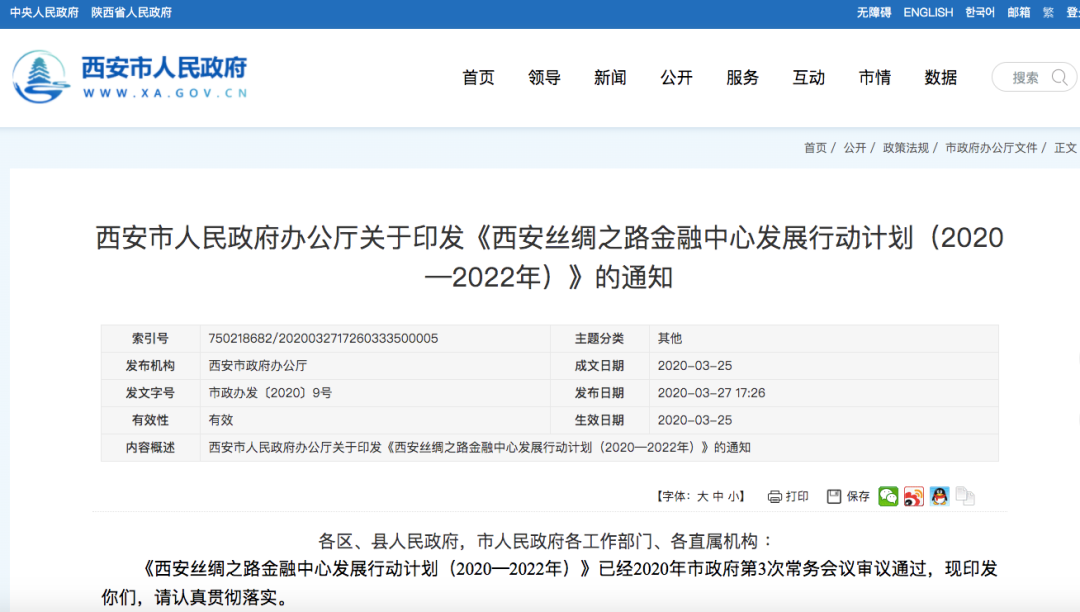Click the printer icon
Screen dimensions: 1080x612
(775, 496)
